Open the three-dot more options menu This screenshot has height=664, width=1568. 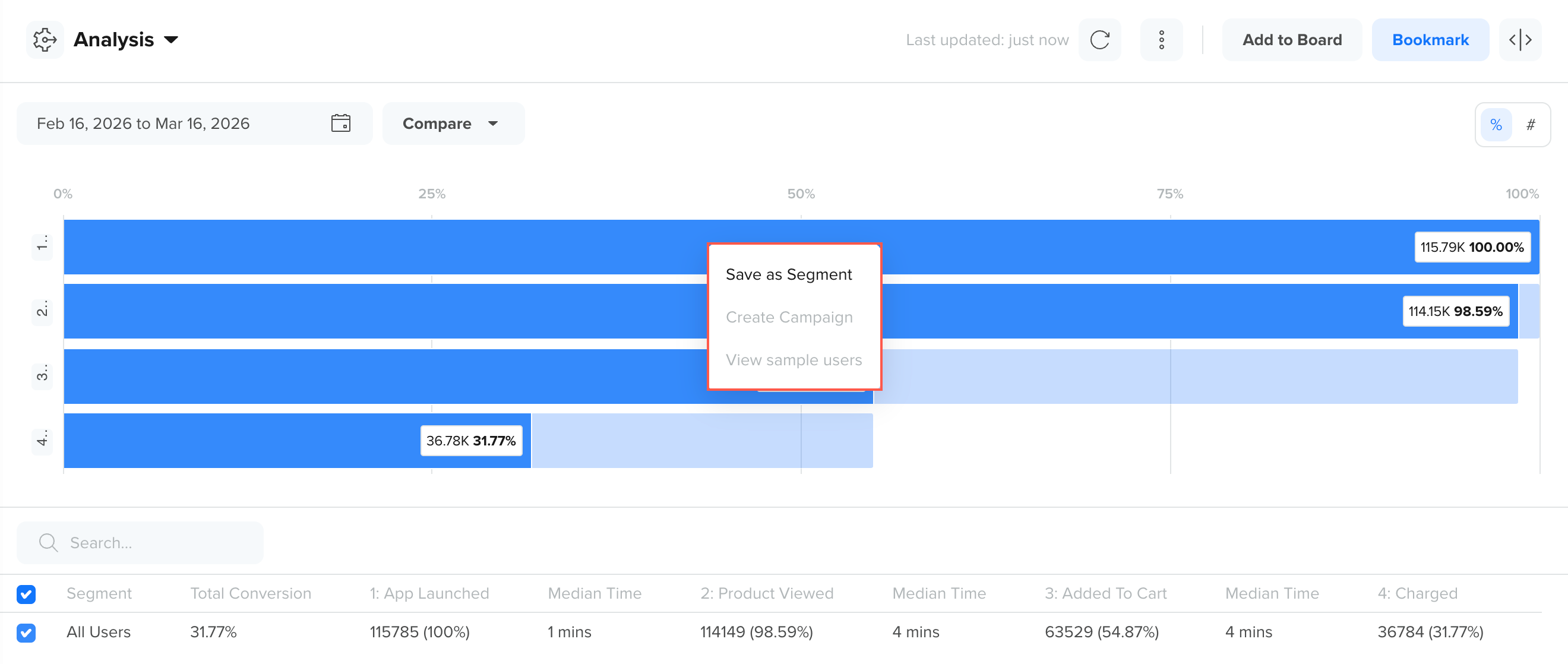pos(1161,40)
